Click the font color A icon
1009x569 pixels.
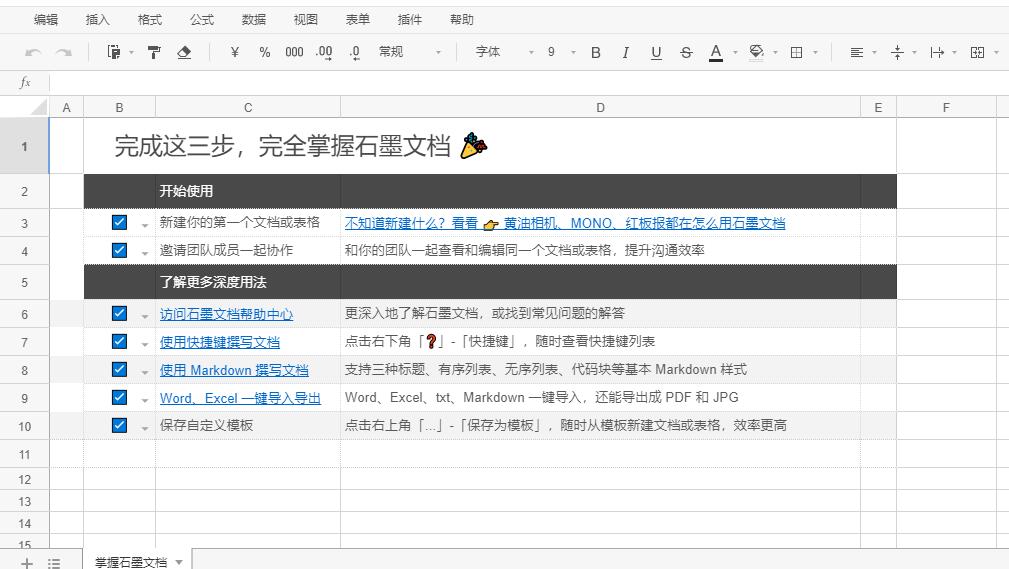[x=716, y=53]
